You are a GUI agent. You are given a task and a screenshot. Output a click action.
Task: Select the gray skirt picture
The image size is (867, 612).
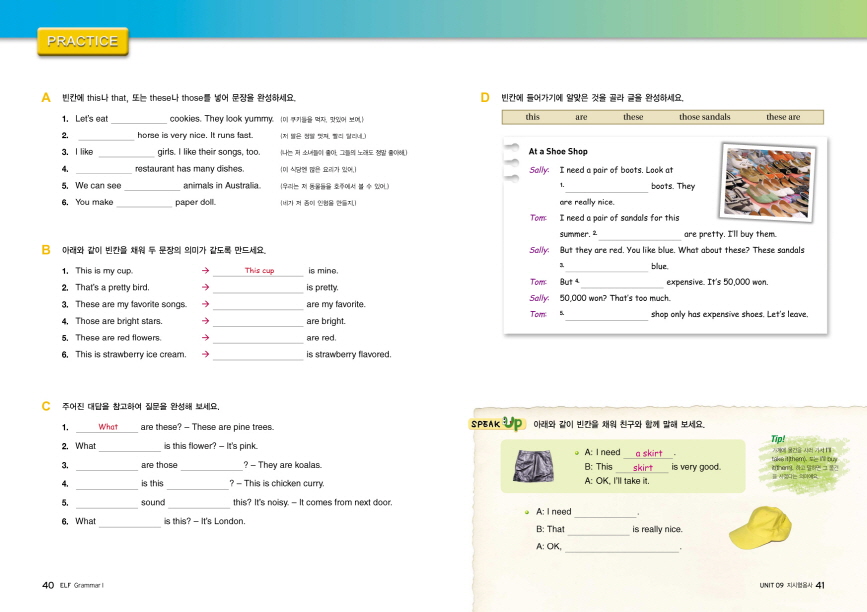pyautogui.click(x=531, y=465)
